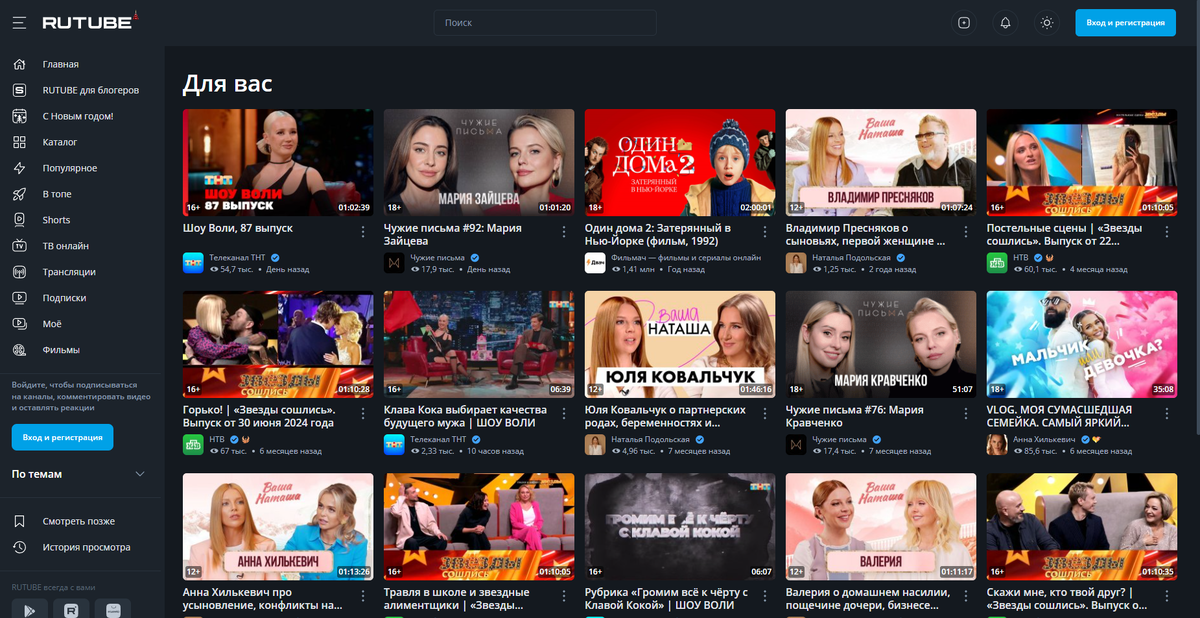Click the upload video icon in header
The height and width of the screenshot is (618, 1200).
[x=964, y=22]
